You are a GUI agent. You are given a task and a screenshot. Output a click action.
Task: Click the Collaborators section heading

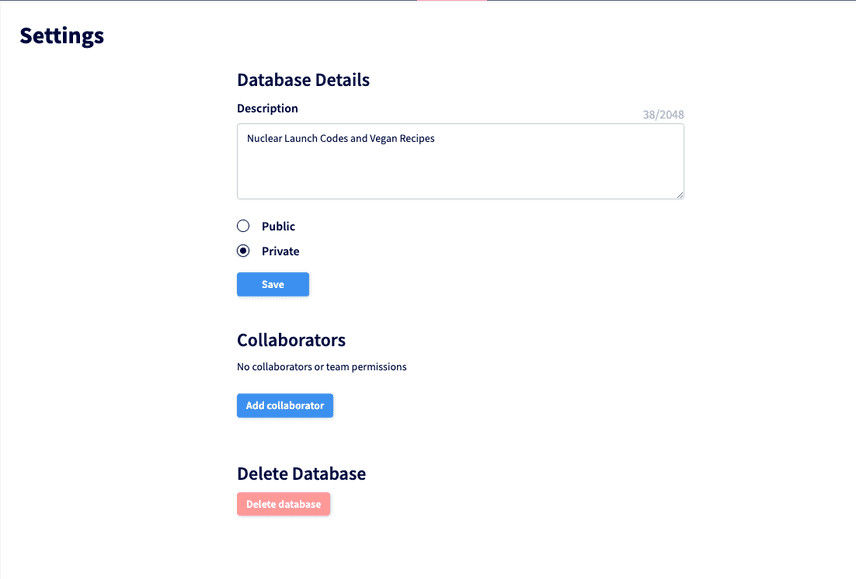[x=291, y=340]
